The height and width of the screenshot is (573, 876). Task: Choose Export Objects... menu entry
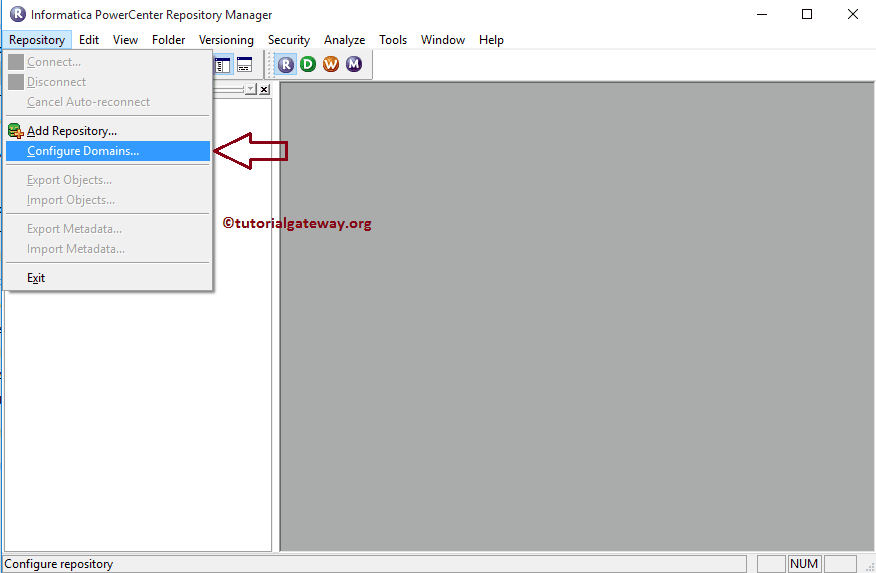[x=108, y=180]
